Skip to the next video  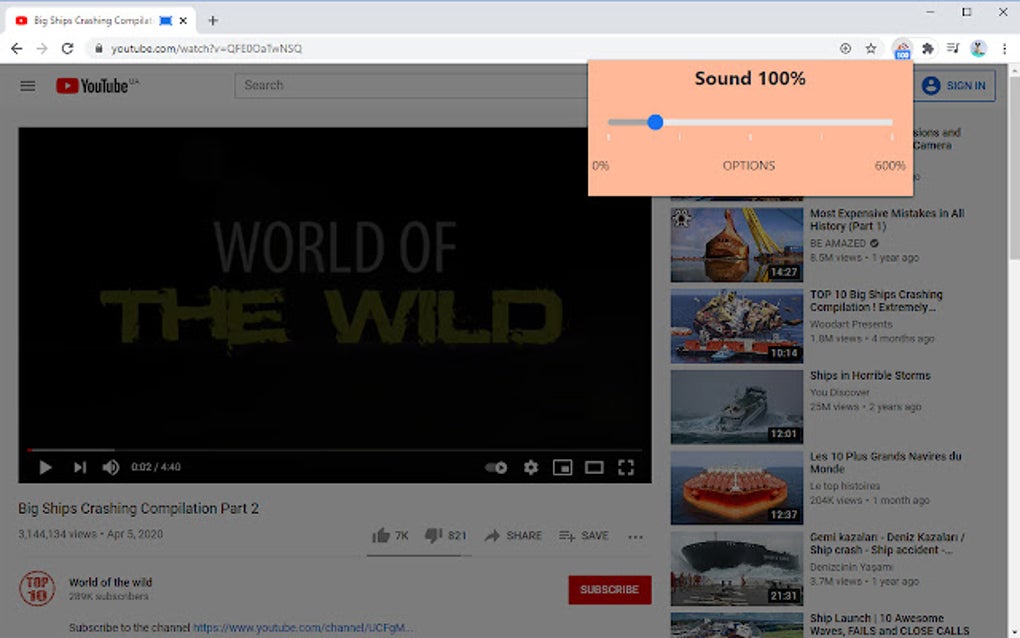pyautogui.click(x=79, y=467)
